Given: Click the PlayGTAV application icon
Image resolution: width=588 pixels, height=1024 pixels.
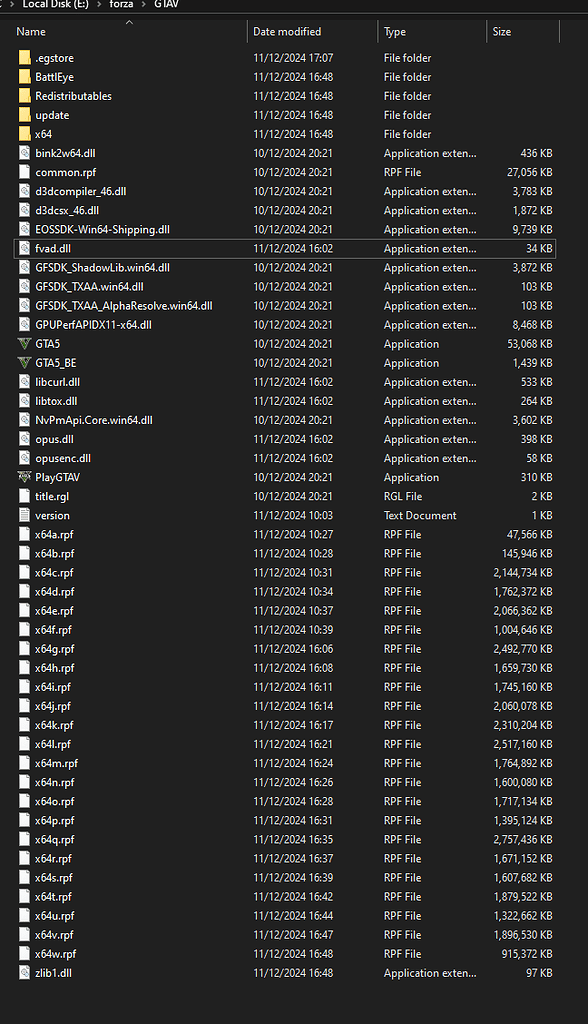Looking at the screenshot, I should 24,477.
